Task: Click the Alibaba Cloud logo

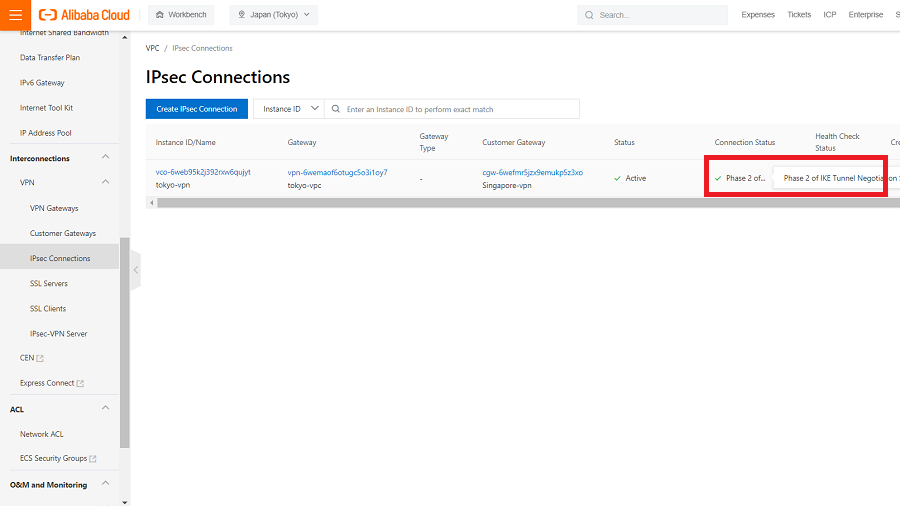Action: click(83, 15)
